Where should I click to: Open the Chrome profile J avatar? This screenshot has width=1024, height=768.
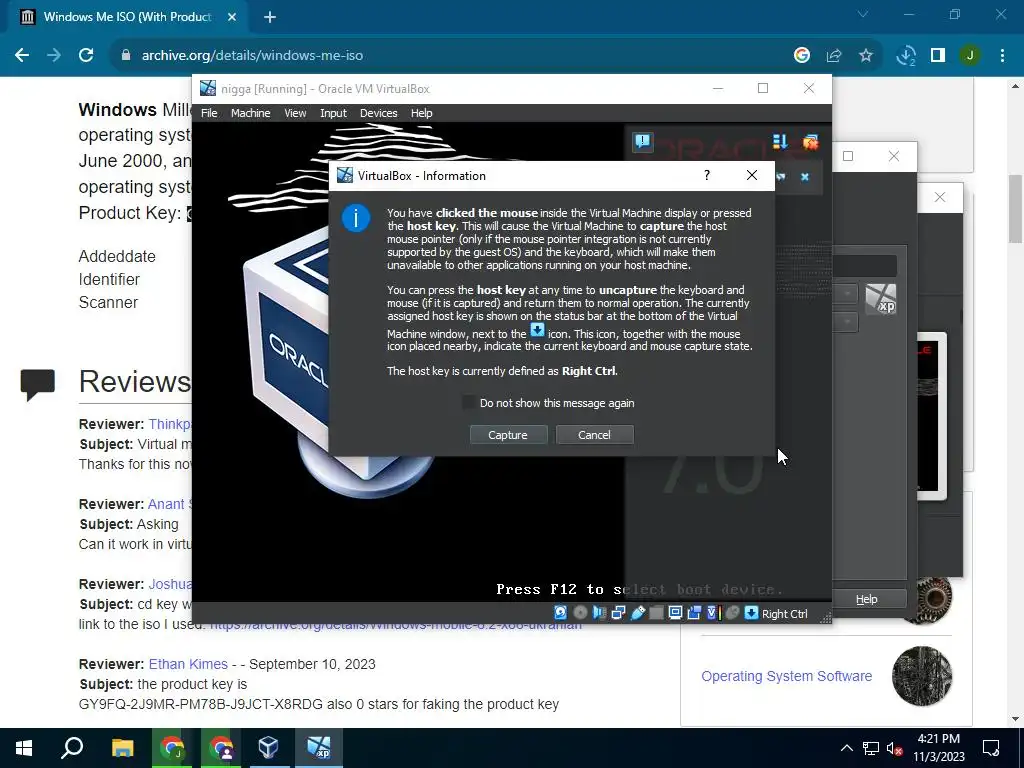click(970, 56)
